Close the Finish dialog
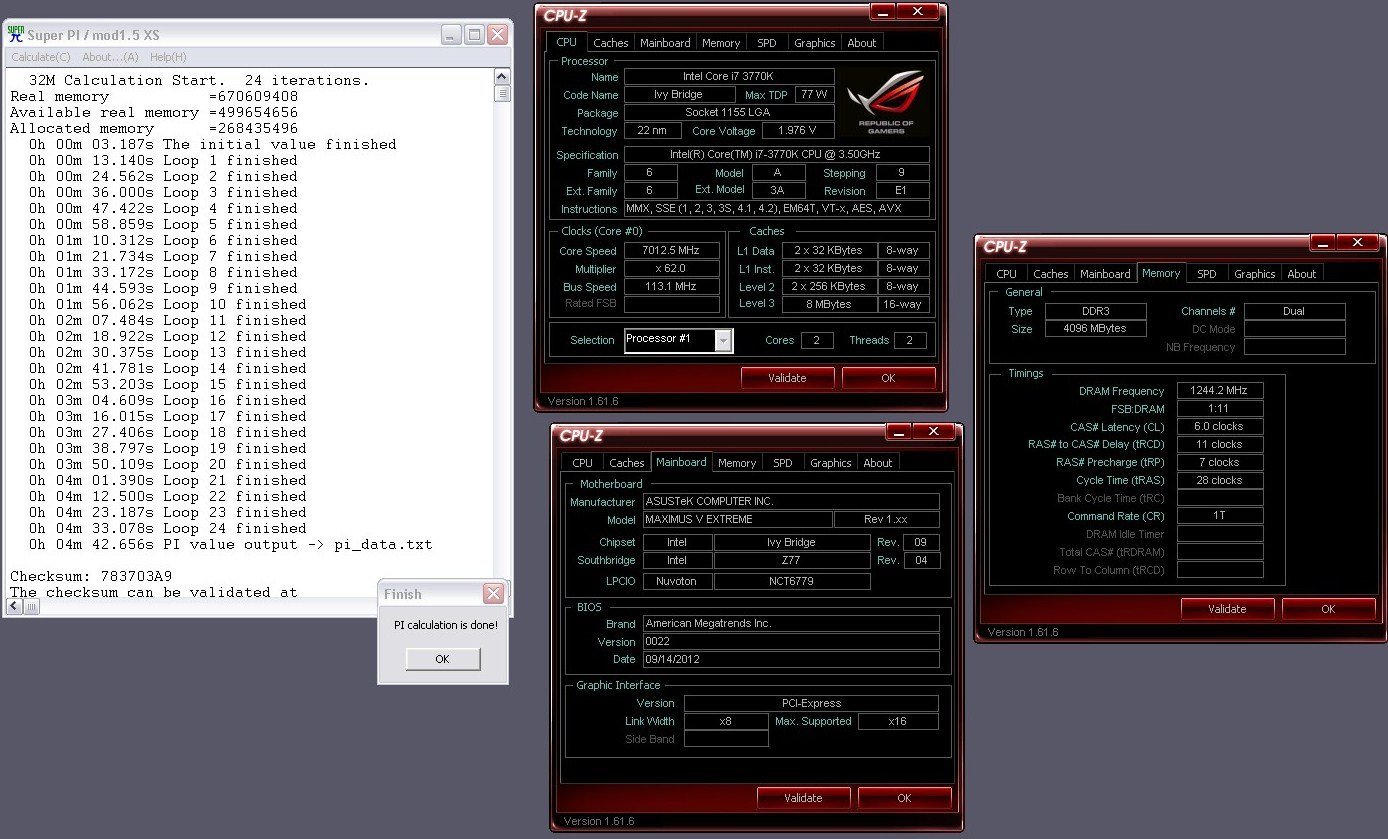Viewport: 1388px width, 839px height. click(x=493, y=594)
